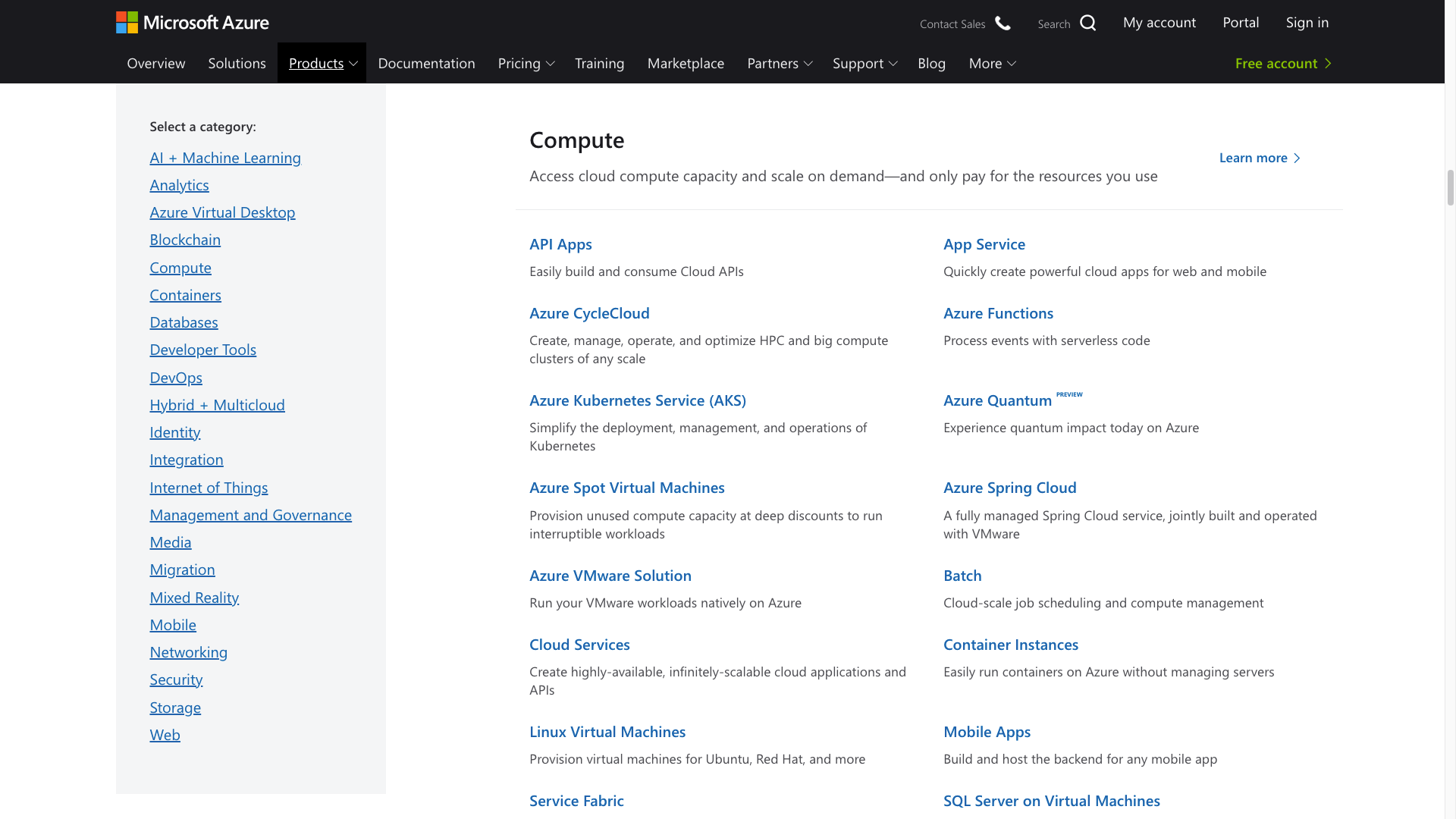The width and height of the screenshot is (1456, 819).
Task: Open the Linux Virtual Machines link
Action: pyautogui.click(x=607, y=732)
